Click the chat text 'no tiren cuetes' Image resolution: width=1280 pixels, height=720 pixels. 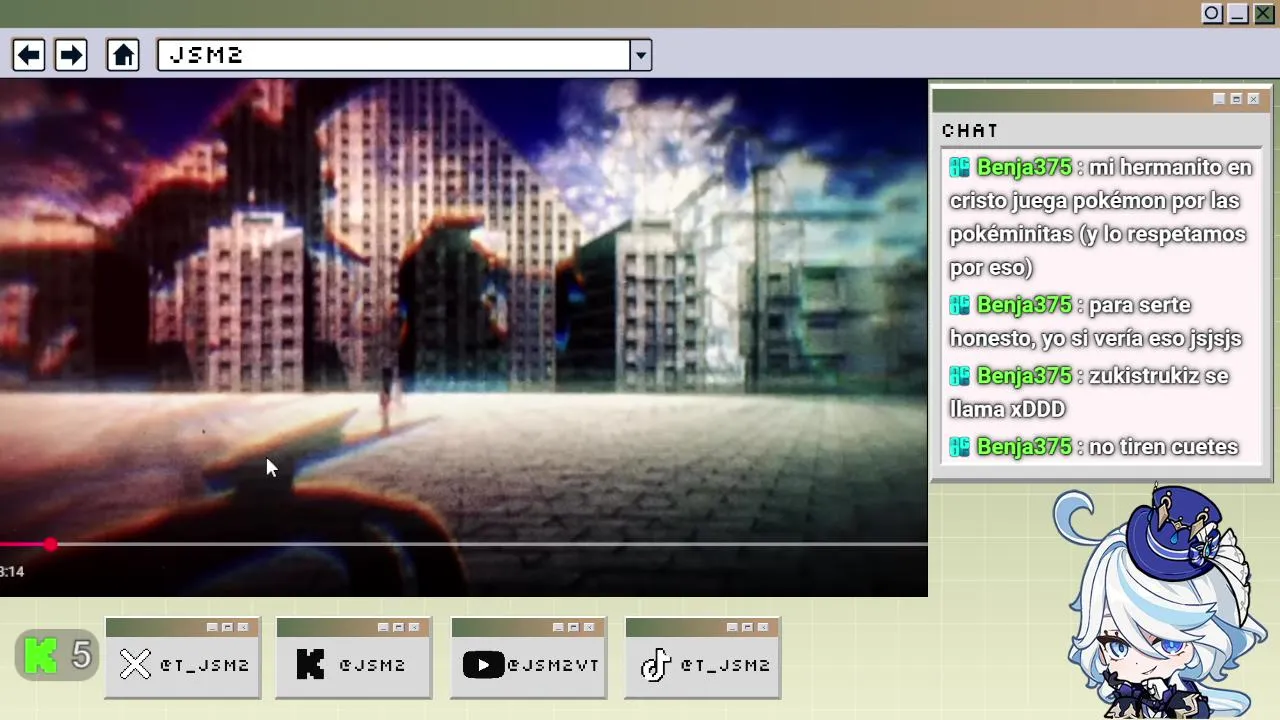1164,447
